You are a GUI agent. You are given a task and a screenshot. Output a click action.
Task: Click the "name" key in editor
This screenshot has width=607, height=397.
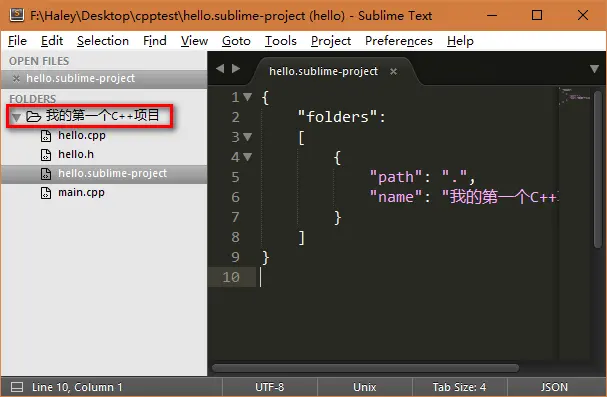coord(396,197)
